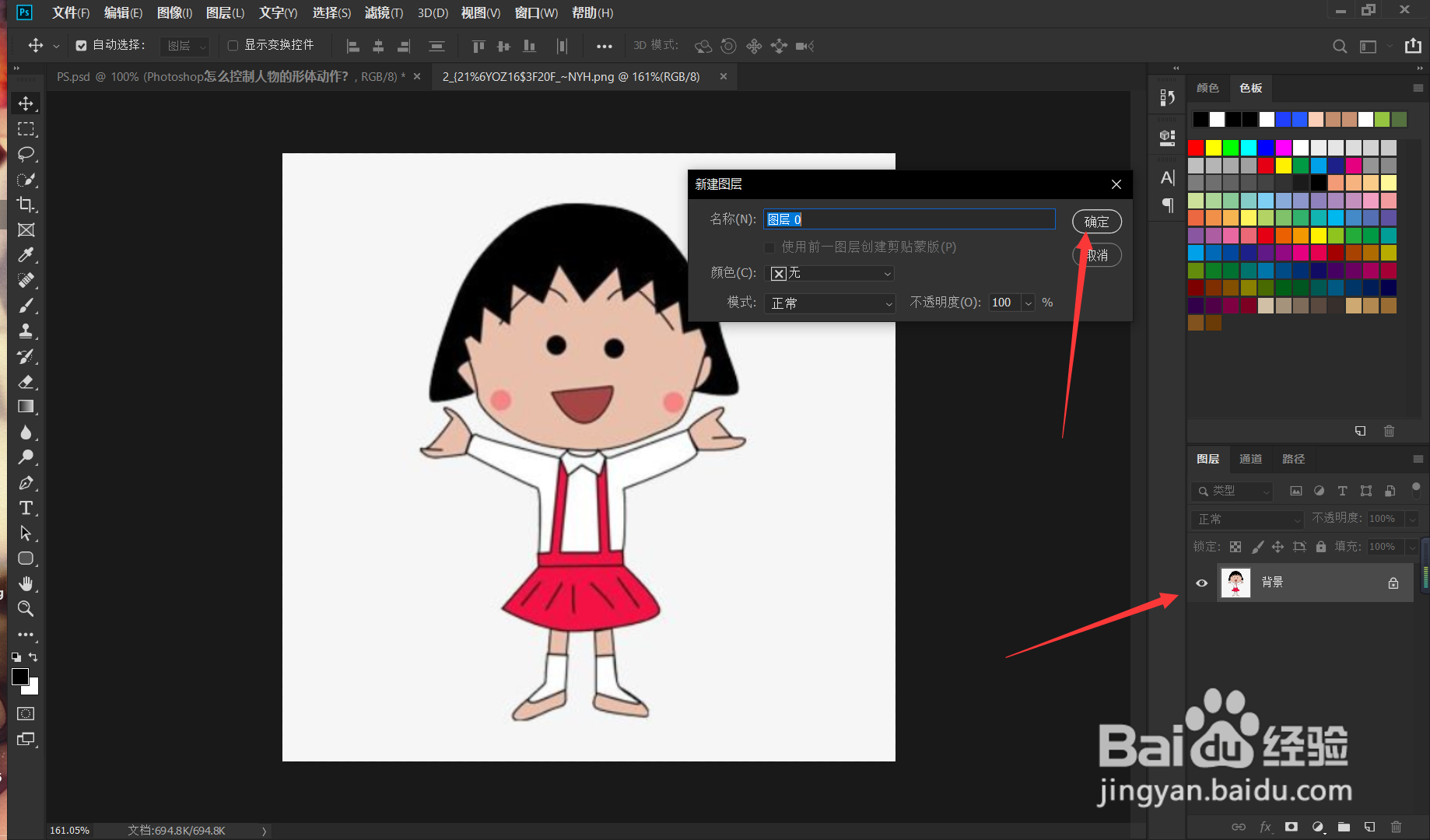Image resolution: width=1430 pixels, height=840 pixels.
Task: Select the Crop tool
Action: (26, 205)
